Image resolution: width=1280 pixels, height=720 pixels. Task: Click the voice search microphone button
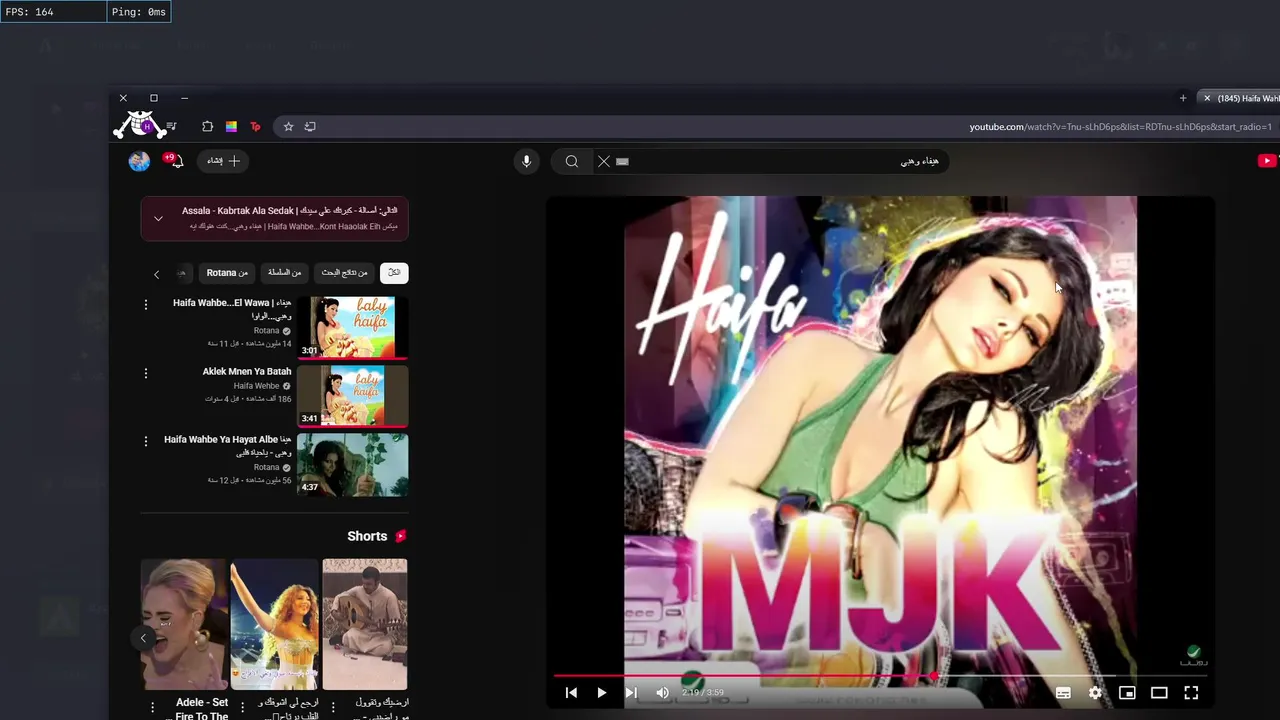point(526,161)
